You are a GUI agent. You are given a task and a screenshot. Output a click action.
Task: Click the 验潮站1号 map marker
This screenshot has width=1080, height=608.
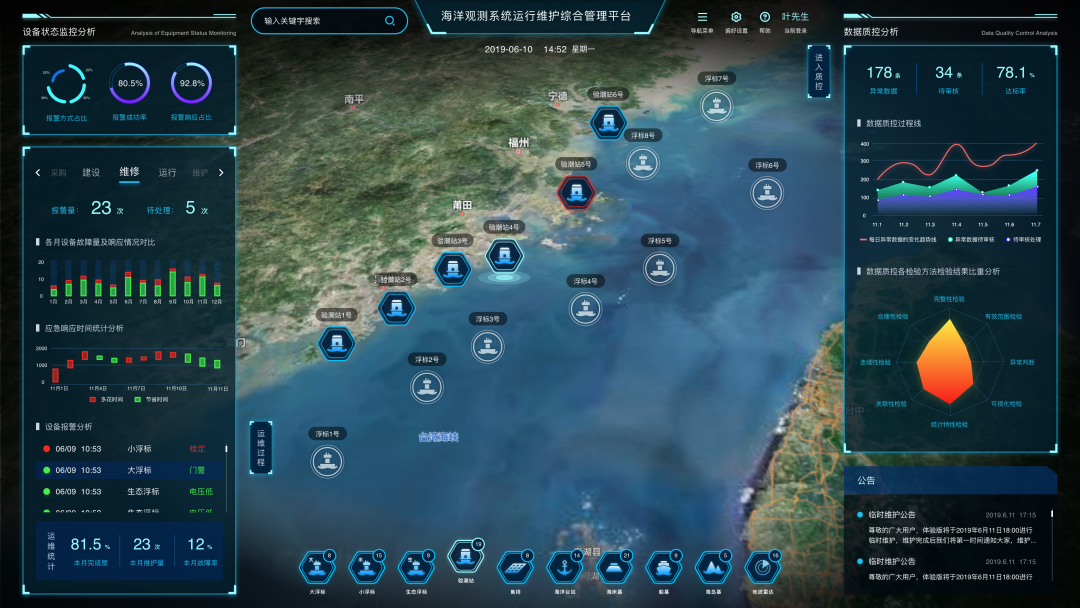337,343
